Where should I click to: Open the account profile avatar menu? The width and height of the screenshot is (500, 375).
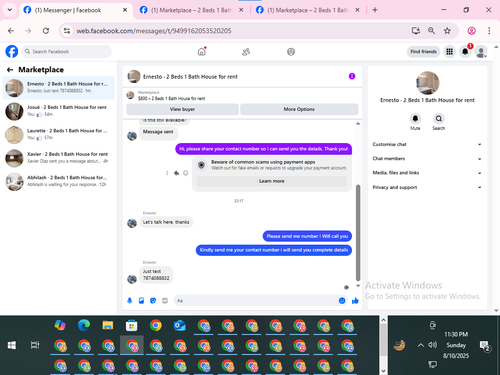[481, 52]
